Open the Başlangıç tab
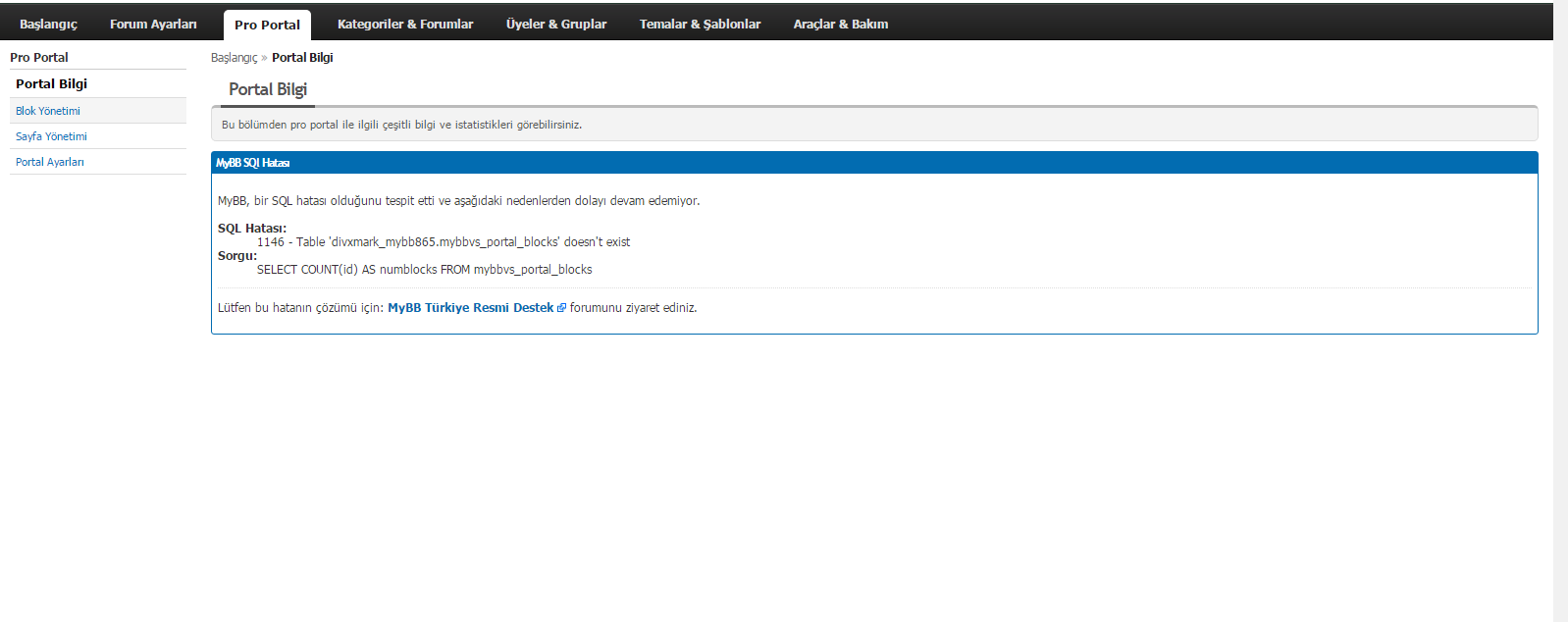Screen dimensions: 1568x622 pos(48,24)
